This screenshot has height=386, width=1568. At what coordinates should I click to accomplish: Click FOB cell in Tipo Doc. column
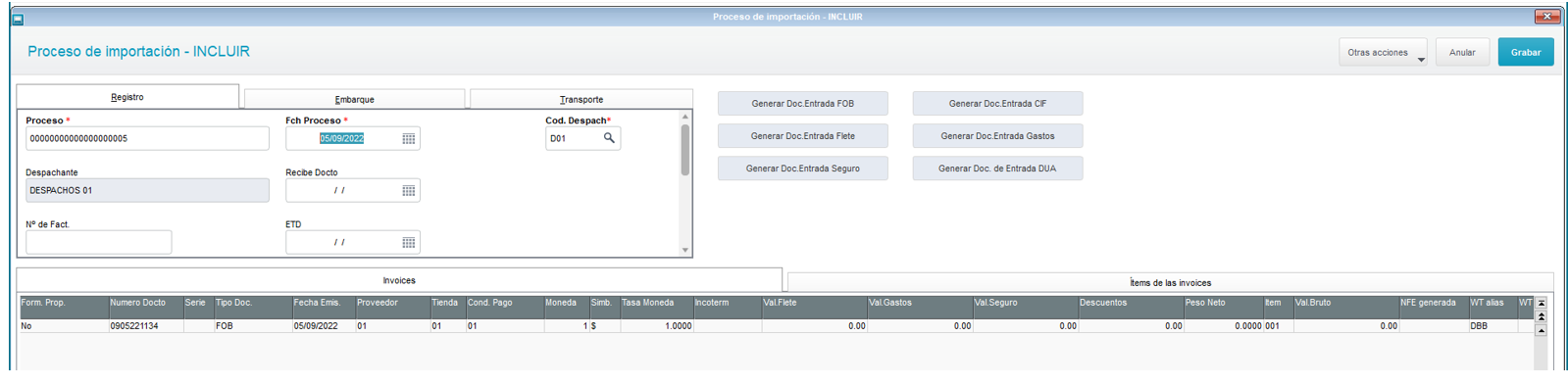click(x=252, y=326)
